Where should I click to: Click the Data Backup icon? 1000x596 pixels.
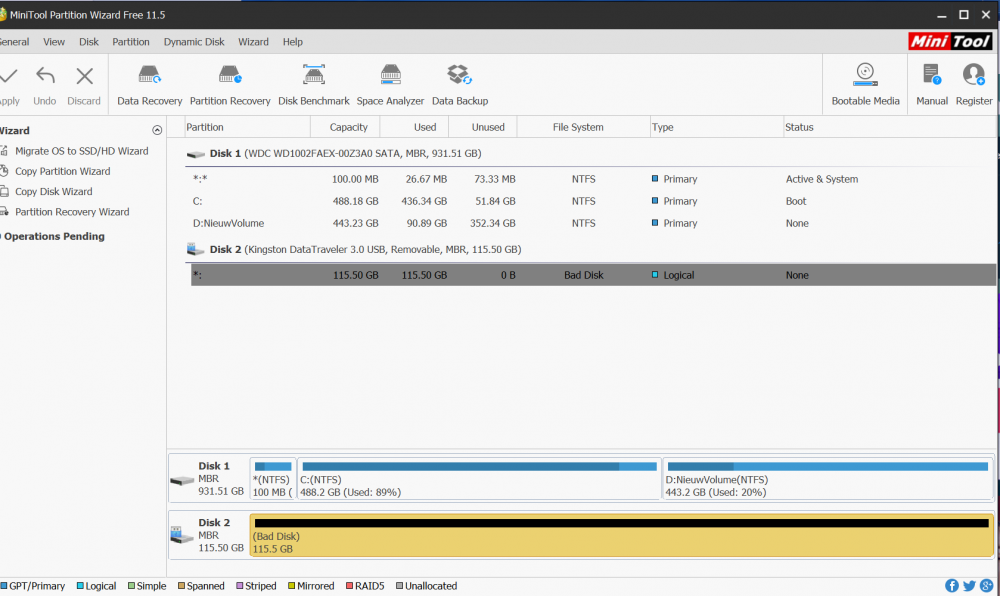coord(459,85)
